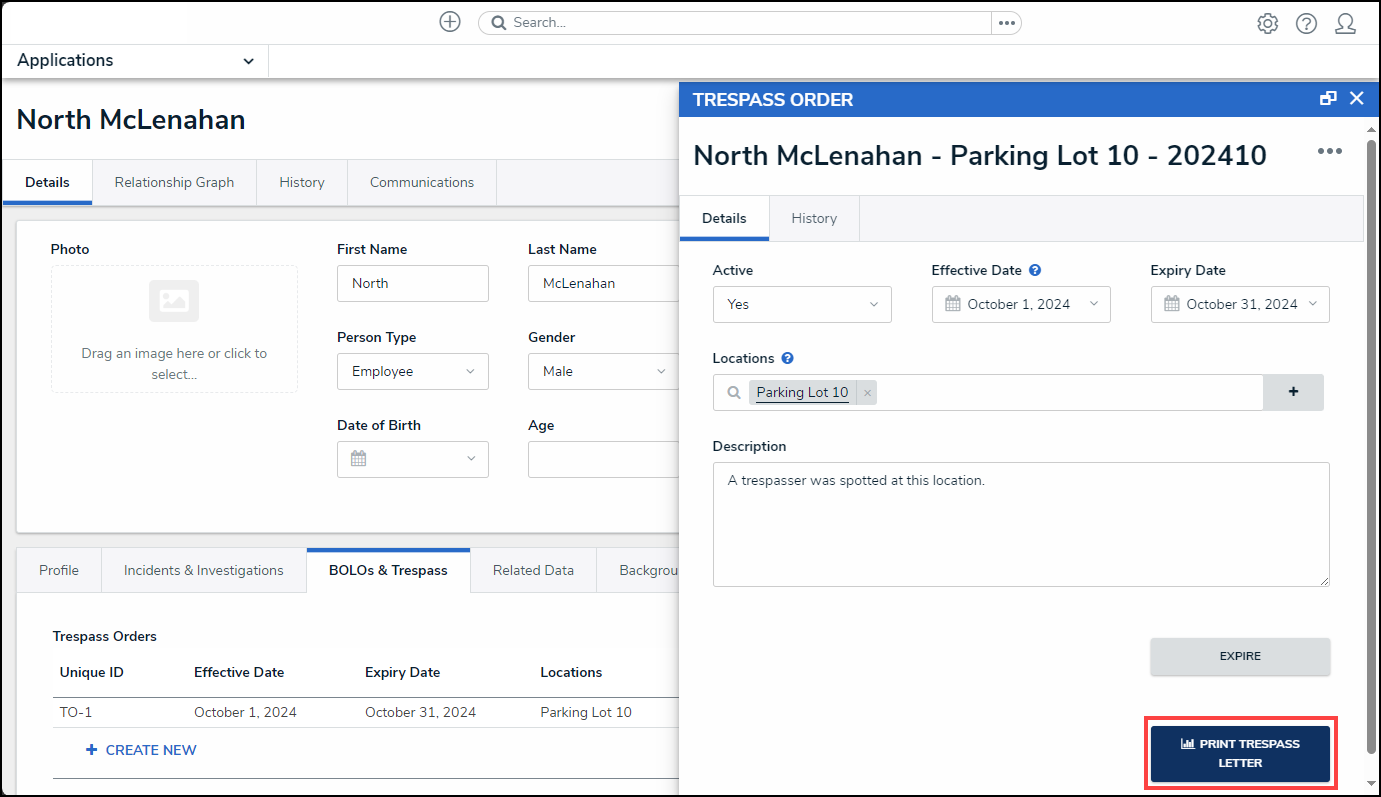Click the Effective Date help info icon
Screen dimensions: 1381x797
[x=1035, y=270]
